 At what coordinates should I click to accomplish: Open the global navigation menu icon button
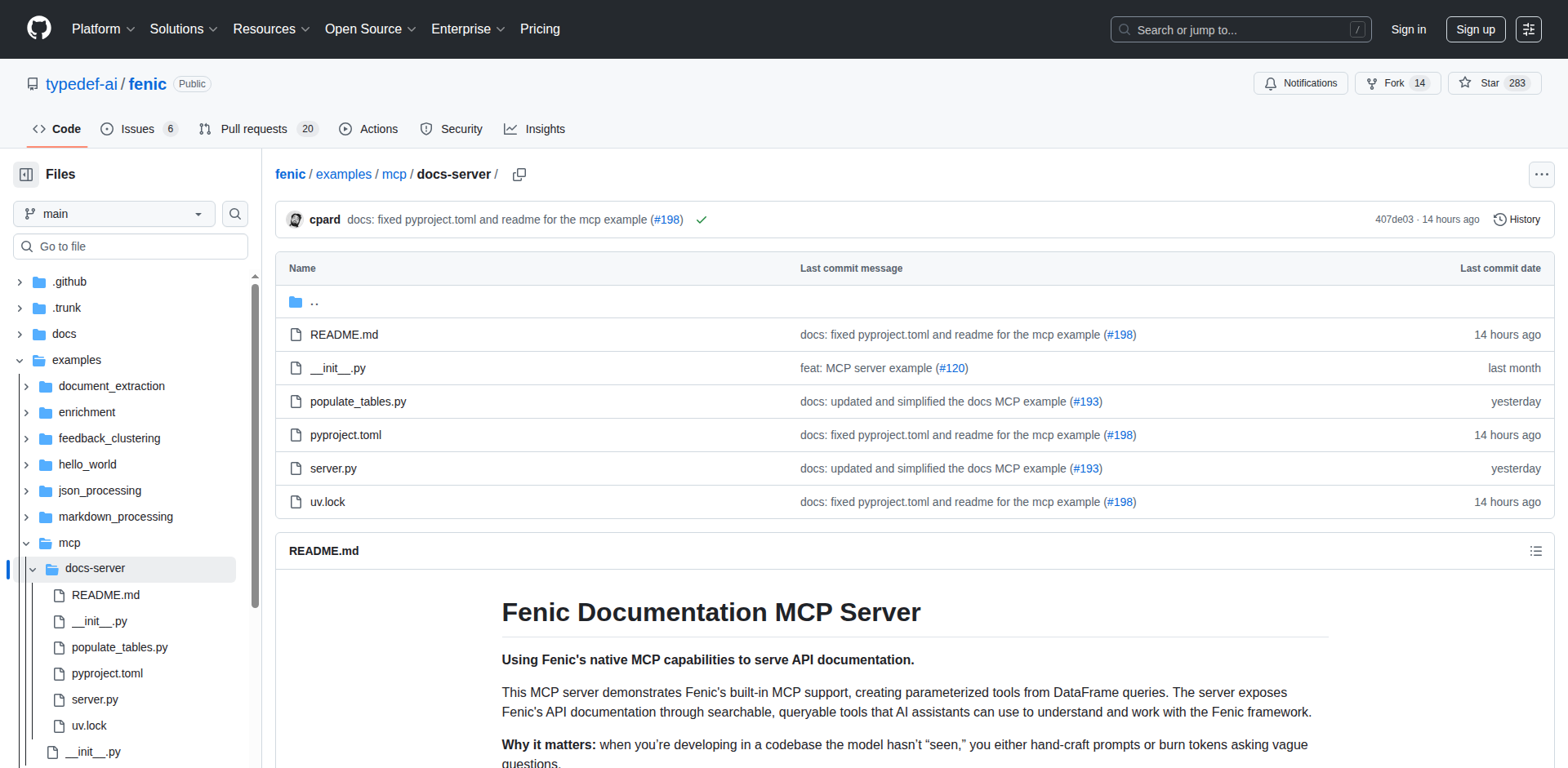point(1529,29)
